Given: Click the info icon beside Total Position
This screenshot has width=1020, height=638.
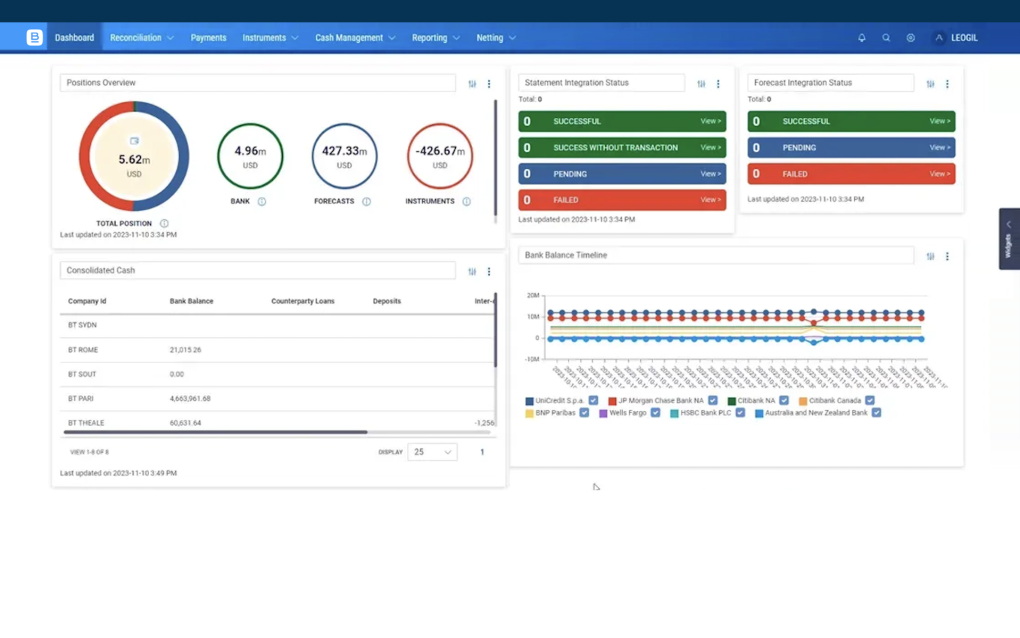Looking at the screenshot, I should pyautogui.click(x=164, y=224).
